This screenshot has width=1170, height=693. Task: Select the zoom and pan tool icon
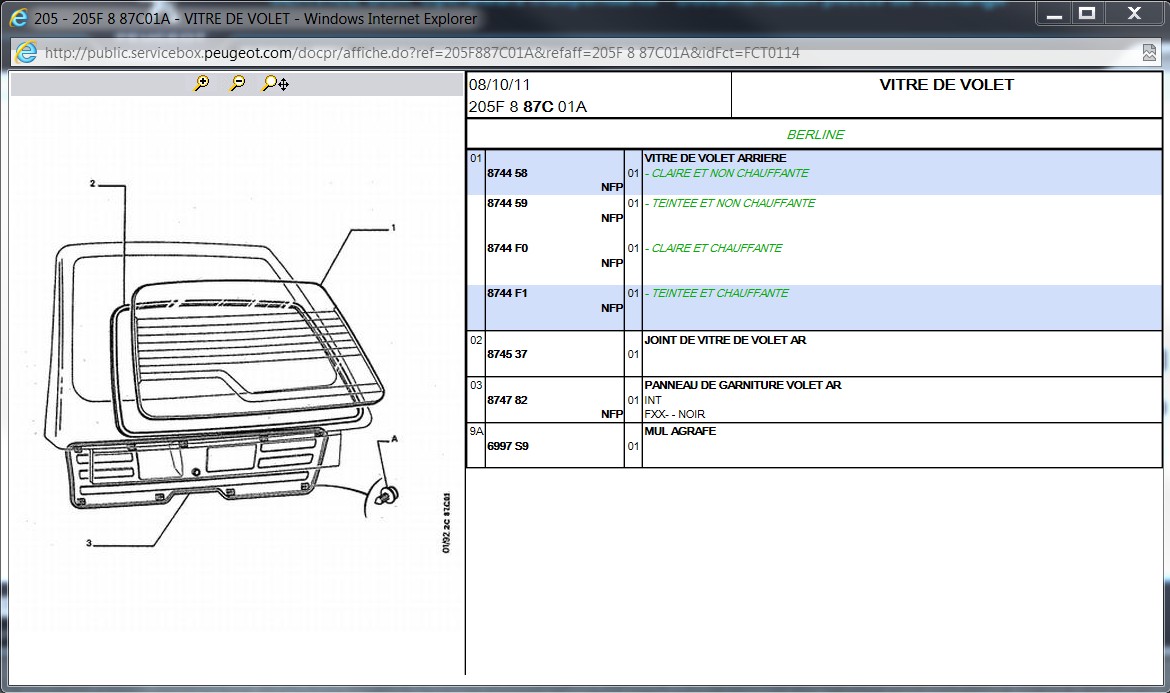pos(275,84)
